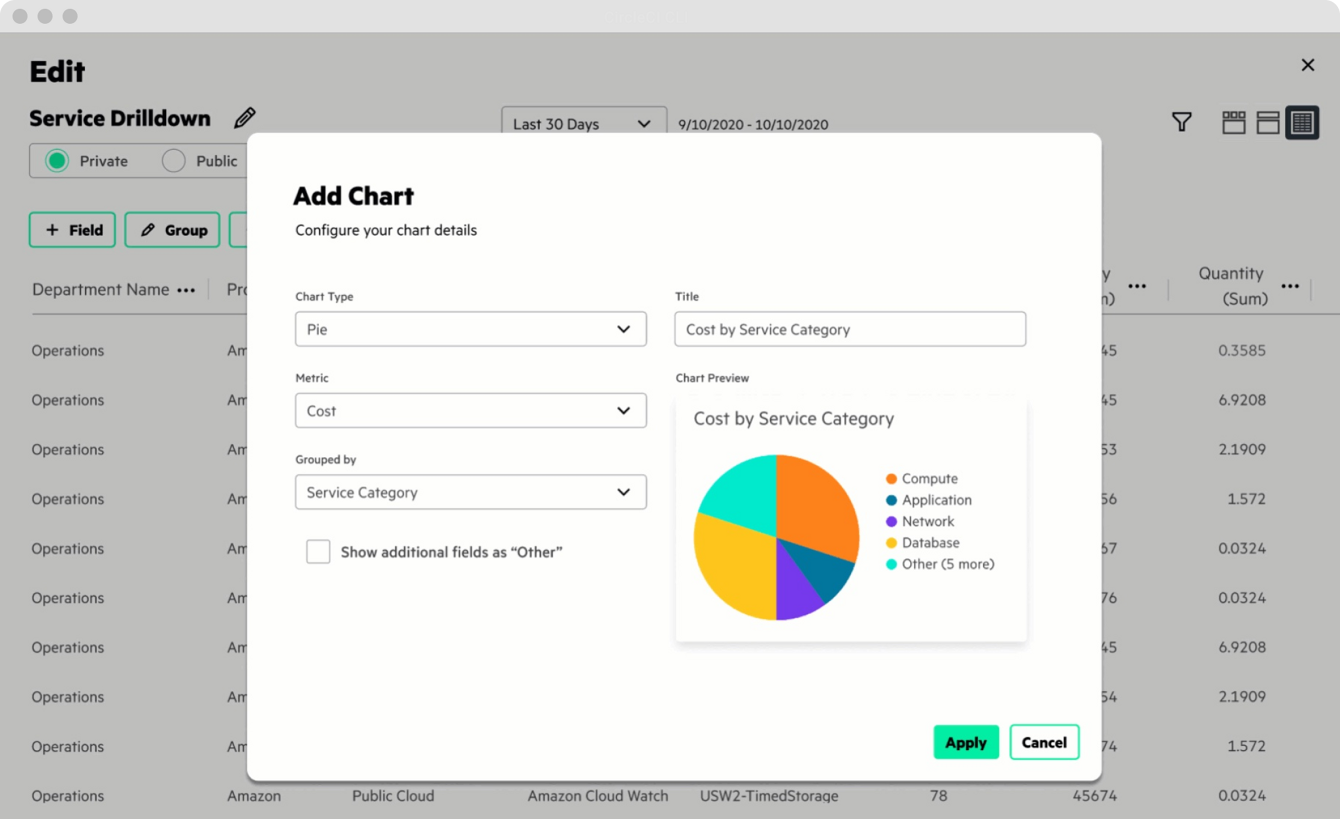Select the Private radio option
The image size is (1340, 819).
point(58,161)
